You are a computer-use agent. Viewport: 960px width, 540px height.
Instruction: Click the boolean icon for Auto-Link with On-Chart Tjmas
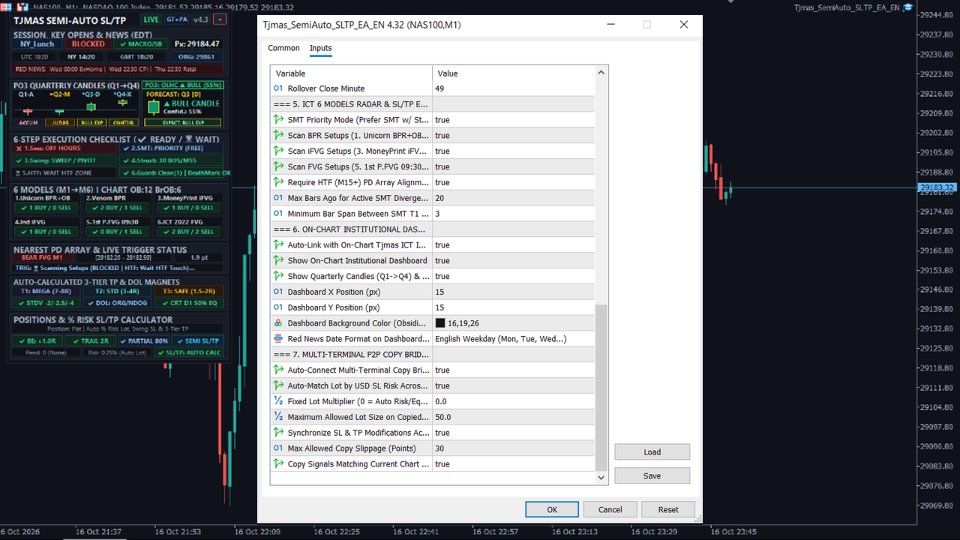(x=278, y=245)
